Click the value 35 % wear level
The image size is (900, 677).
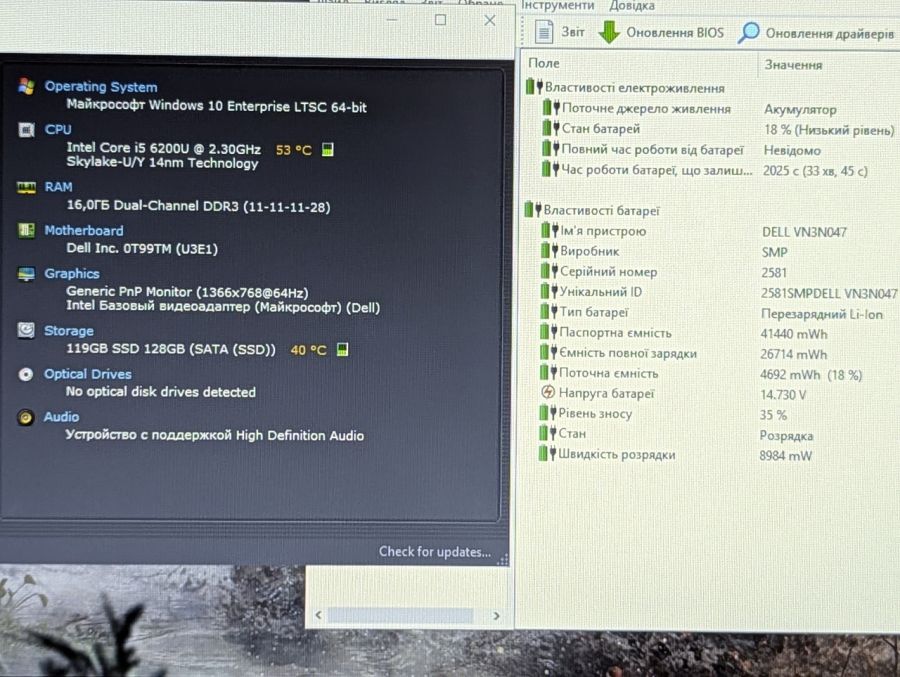click(773, 415)
